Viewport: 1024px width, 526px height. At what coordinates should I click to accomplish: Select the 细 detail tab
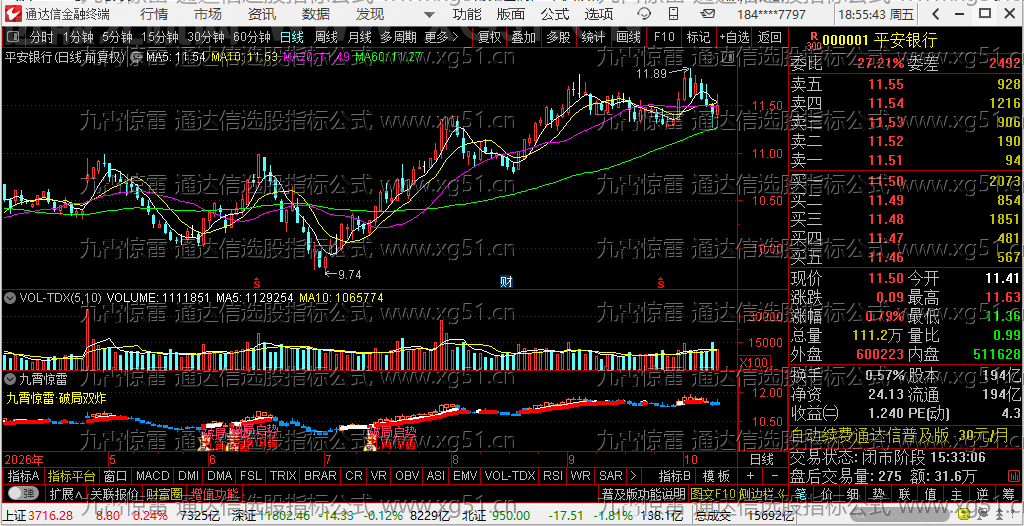853,493
